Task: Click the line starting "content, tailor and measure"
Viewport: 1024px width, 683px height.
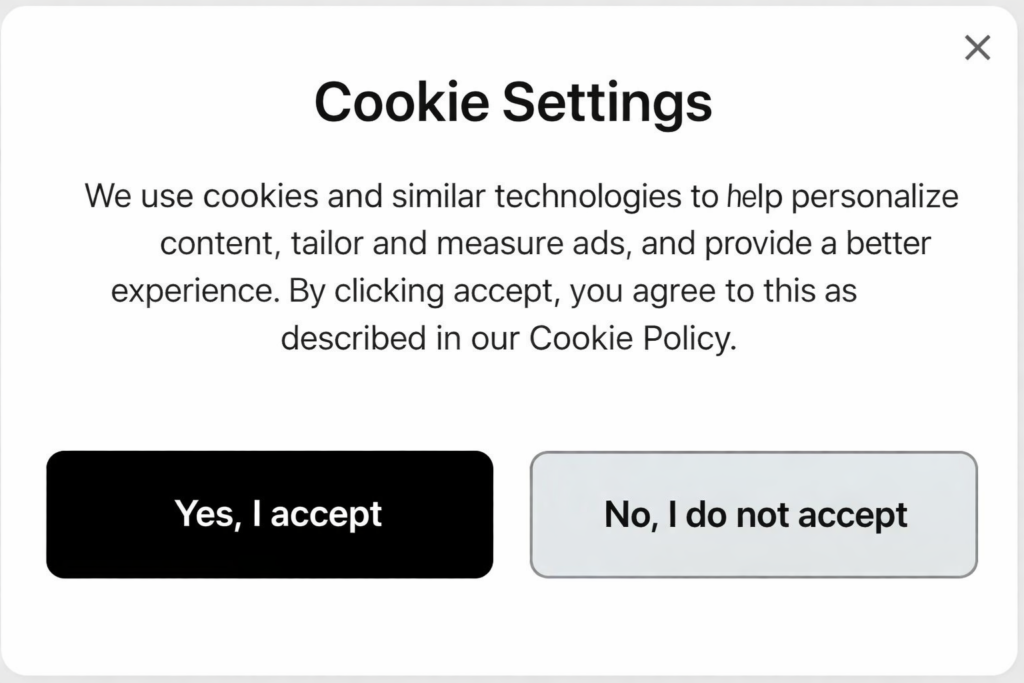Action: click(x=545, y=243)
